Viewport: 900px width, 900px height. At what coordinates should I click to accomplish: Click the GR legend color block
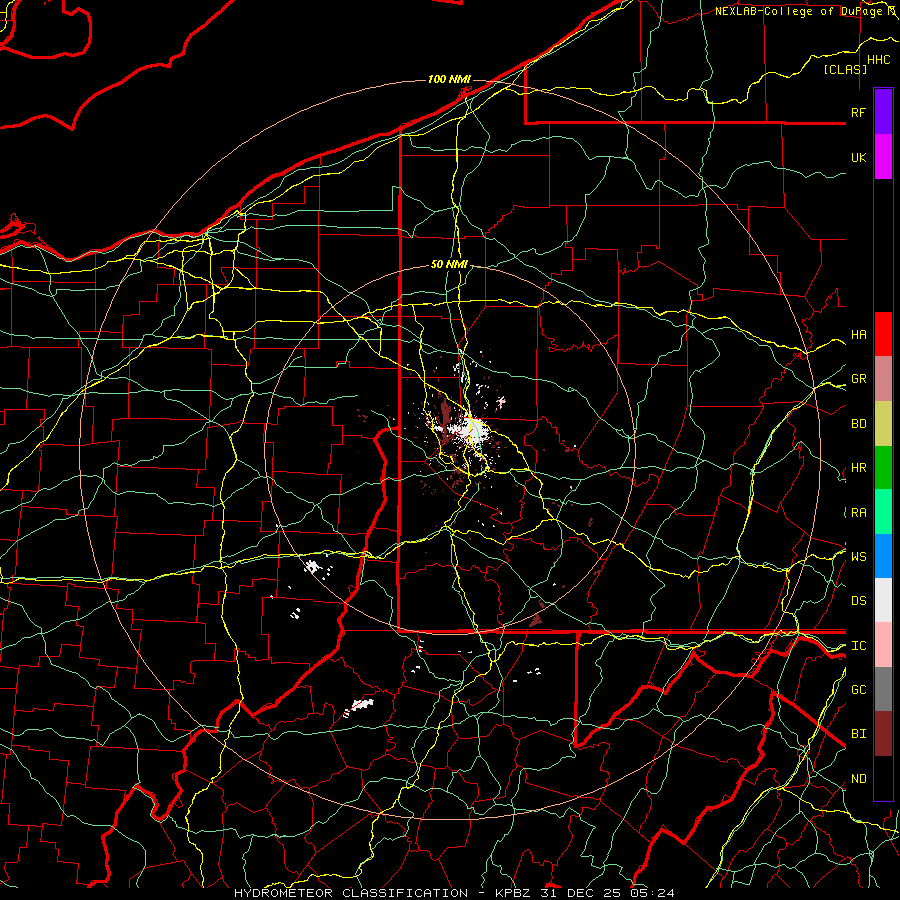883,379
